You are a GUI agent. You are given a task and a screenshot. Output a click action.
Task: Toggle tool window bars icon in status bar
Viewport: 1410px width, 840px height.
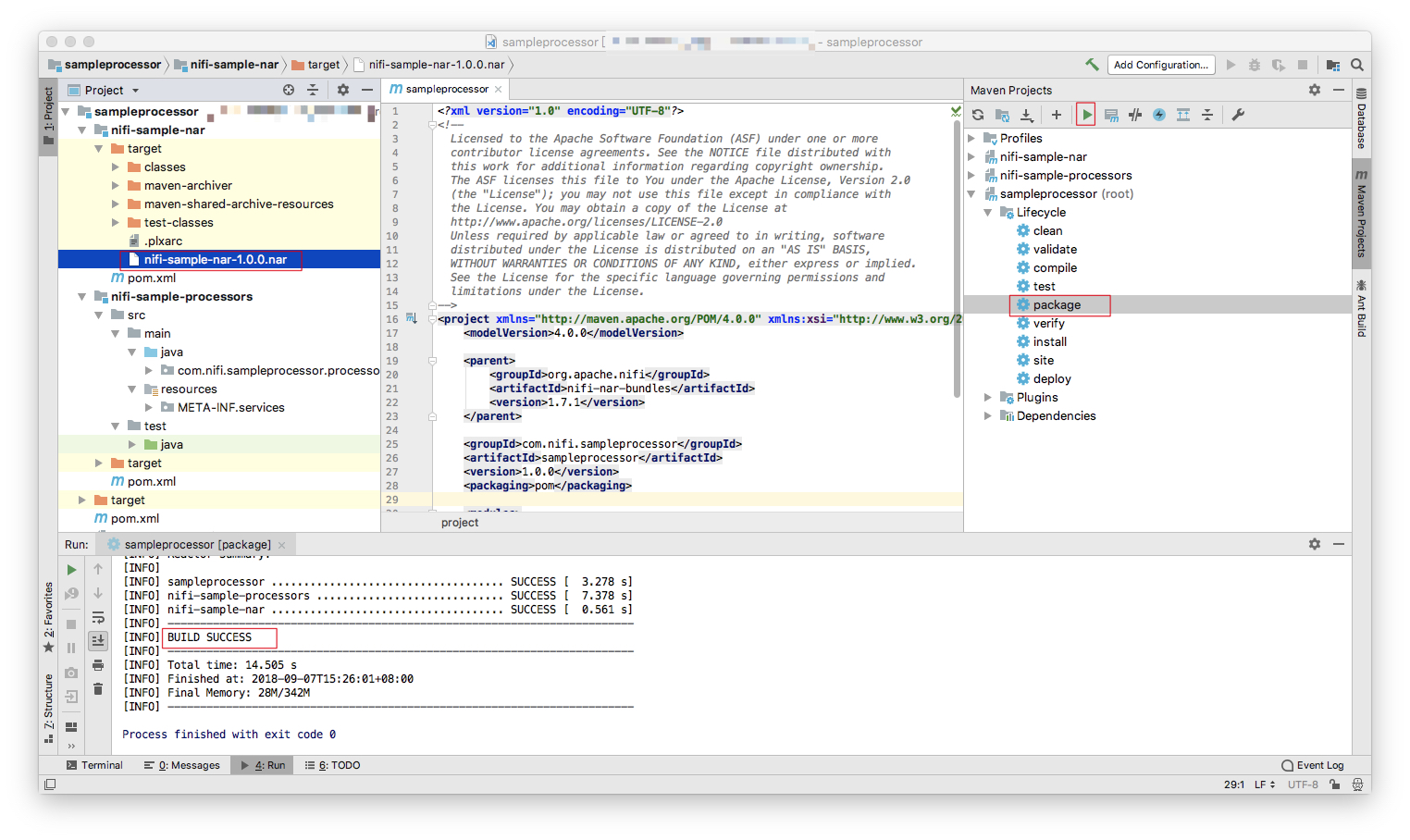click(50, 784)
